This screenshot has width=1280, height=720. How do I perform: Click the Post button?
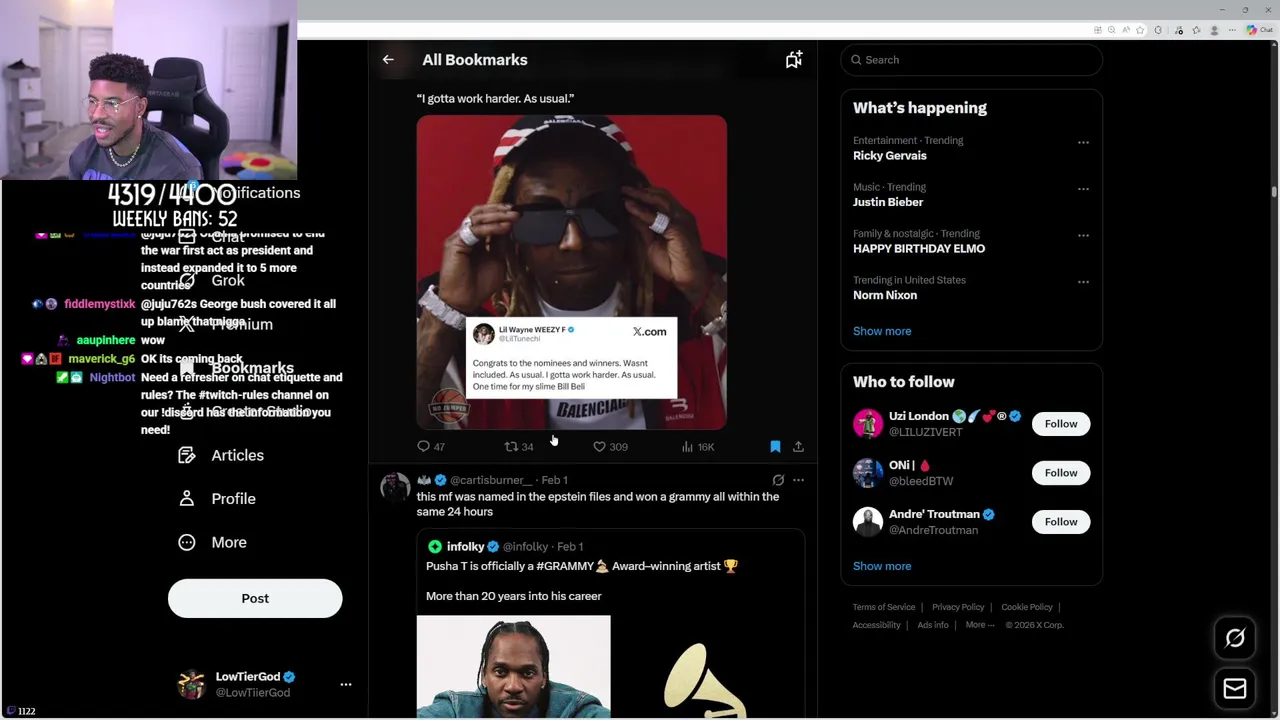(255, 598)
